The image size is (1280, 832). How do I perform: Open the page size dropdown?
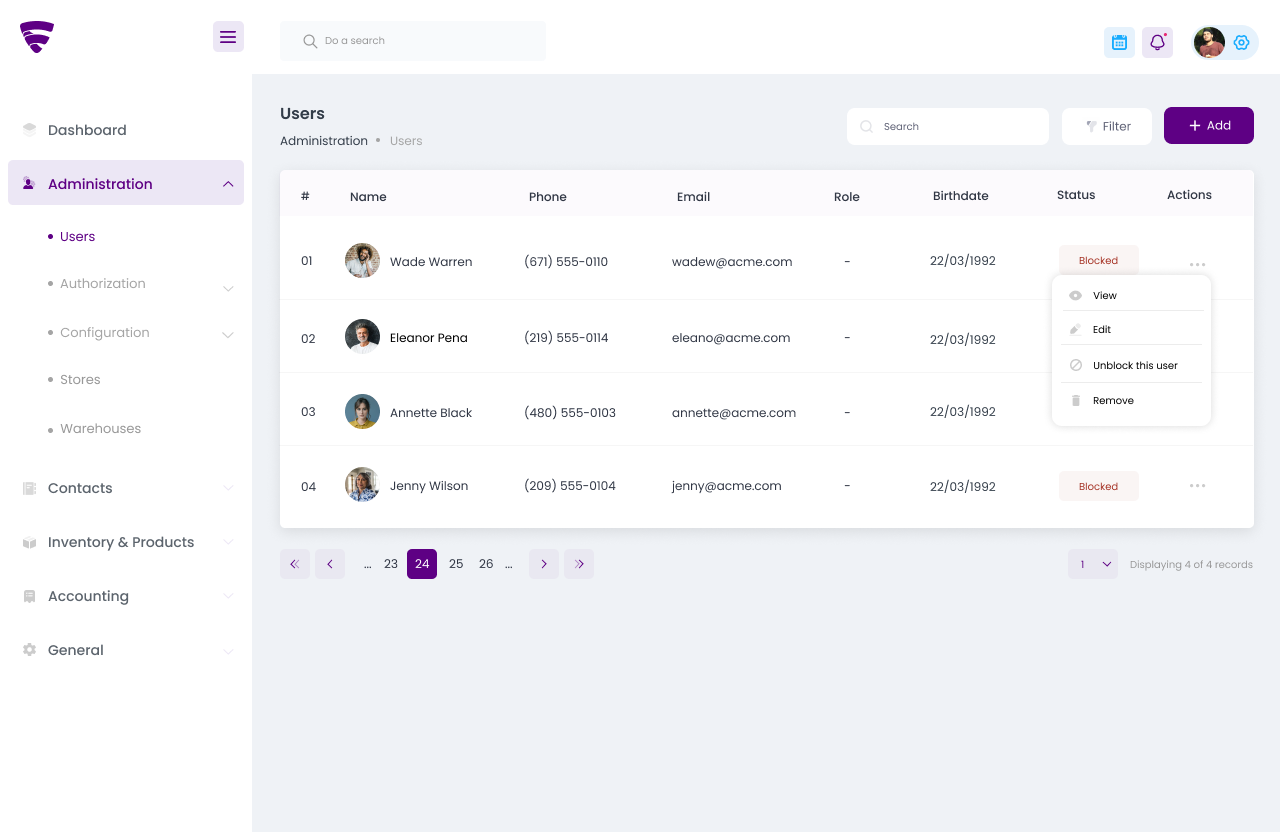(x=1093, y=564)
